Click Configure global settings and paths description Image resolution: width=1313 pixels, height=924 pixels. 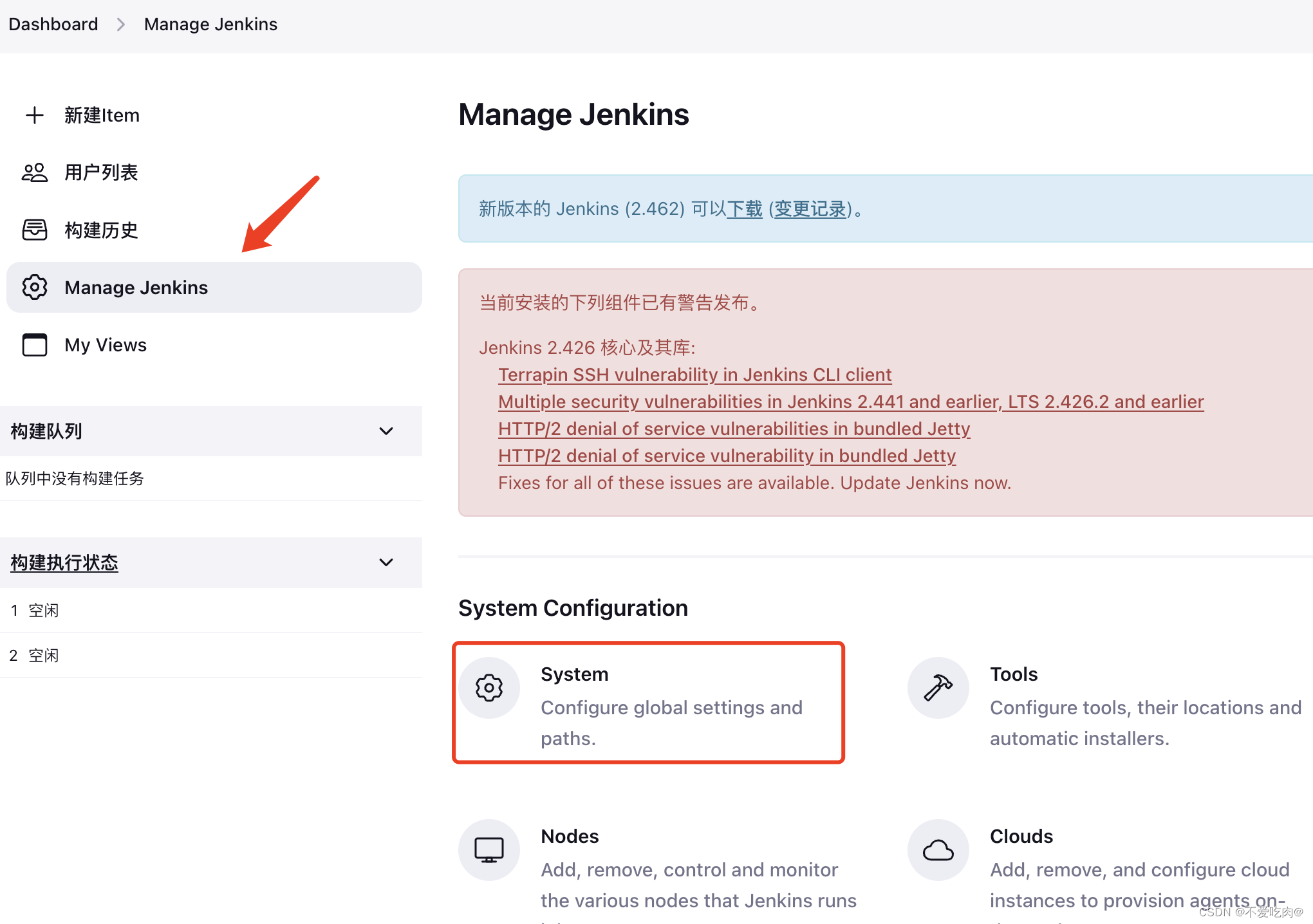pyautogui.click(x=671, y=723)
